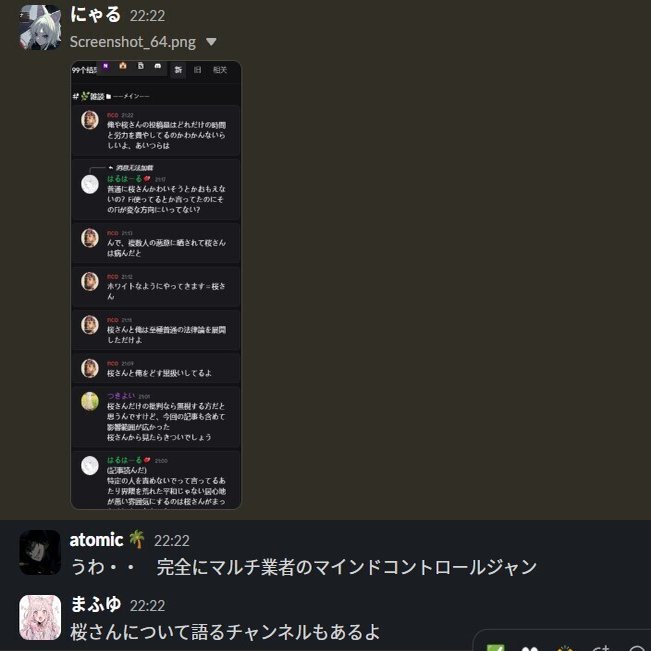Image resolution: width=651 pixels, height=651 pixels.
Task: Click the purple N icon in embedded screenshot
Action: [x=105, y=66]
